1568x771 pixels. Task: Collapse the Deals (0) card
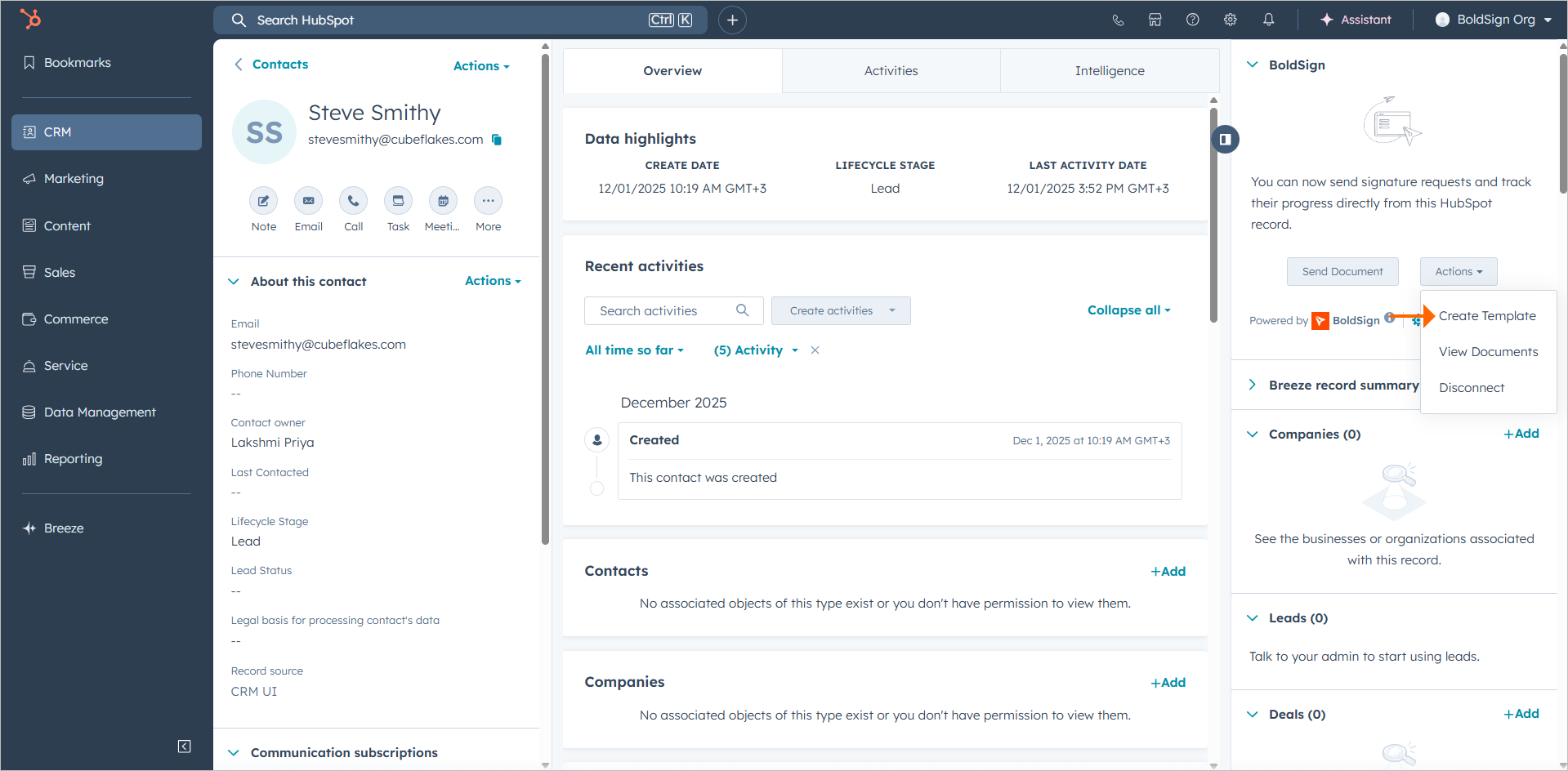[x=1252, y=715]
